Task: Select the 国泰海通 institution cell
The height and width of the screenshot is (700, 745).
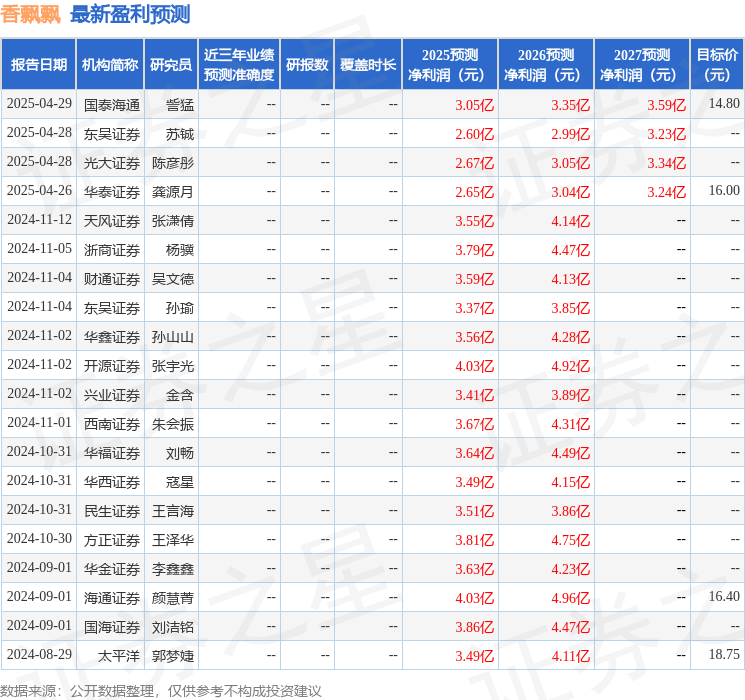Action: [x=112, y=105]
